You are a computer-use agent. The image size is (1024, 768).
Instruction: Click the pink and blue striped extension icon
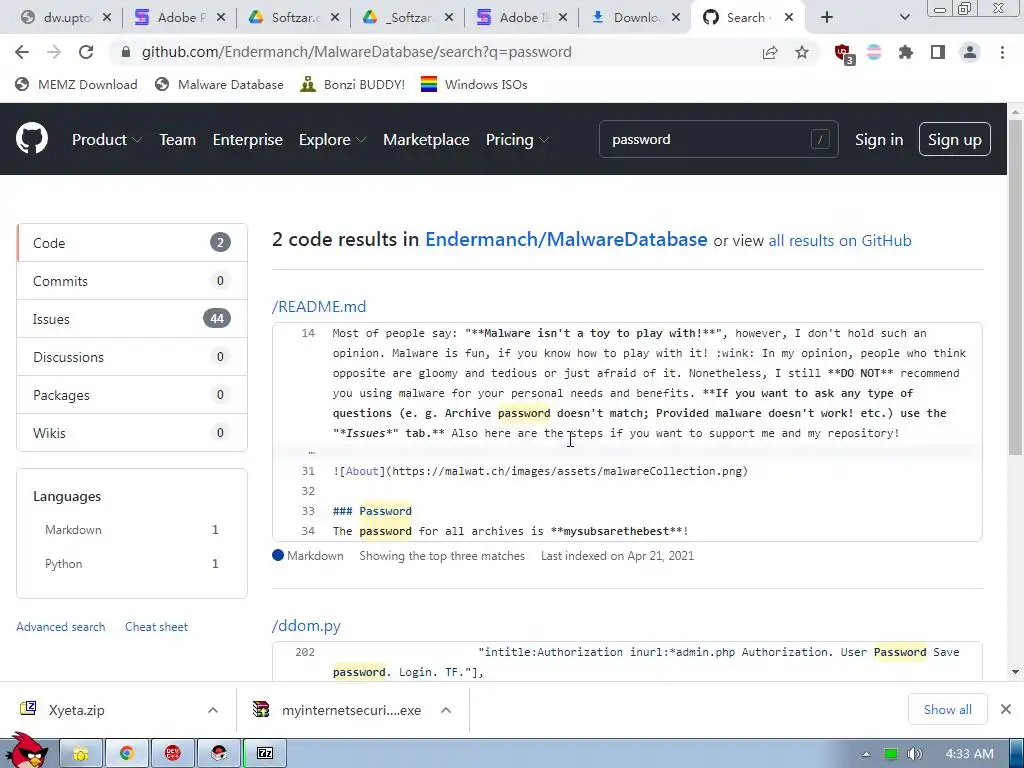click(874, 52)
